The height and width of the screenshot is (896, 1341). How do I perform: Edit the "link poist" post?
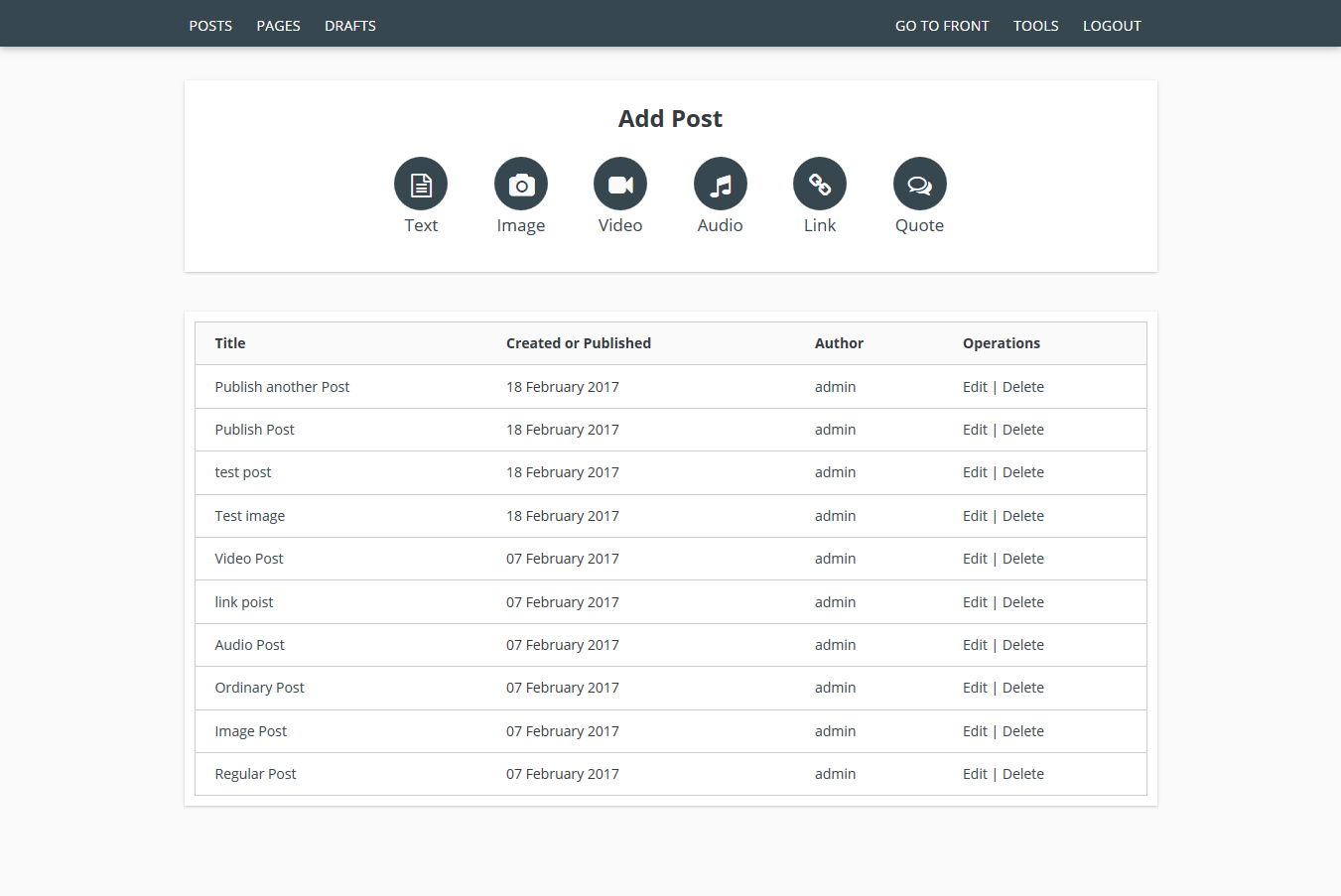tap(975, 602)
